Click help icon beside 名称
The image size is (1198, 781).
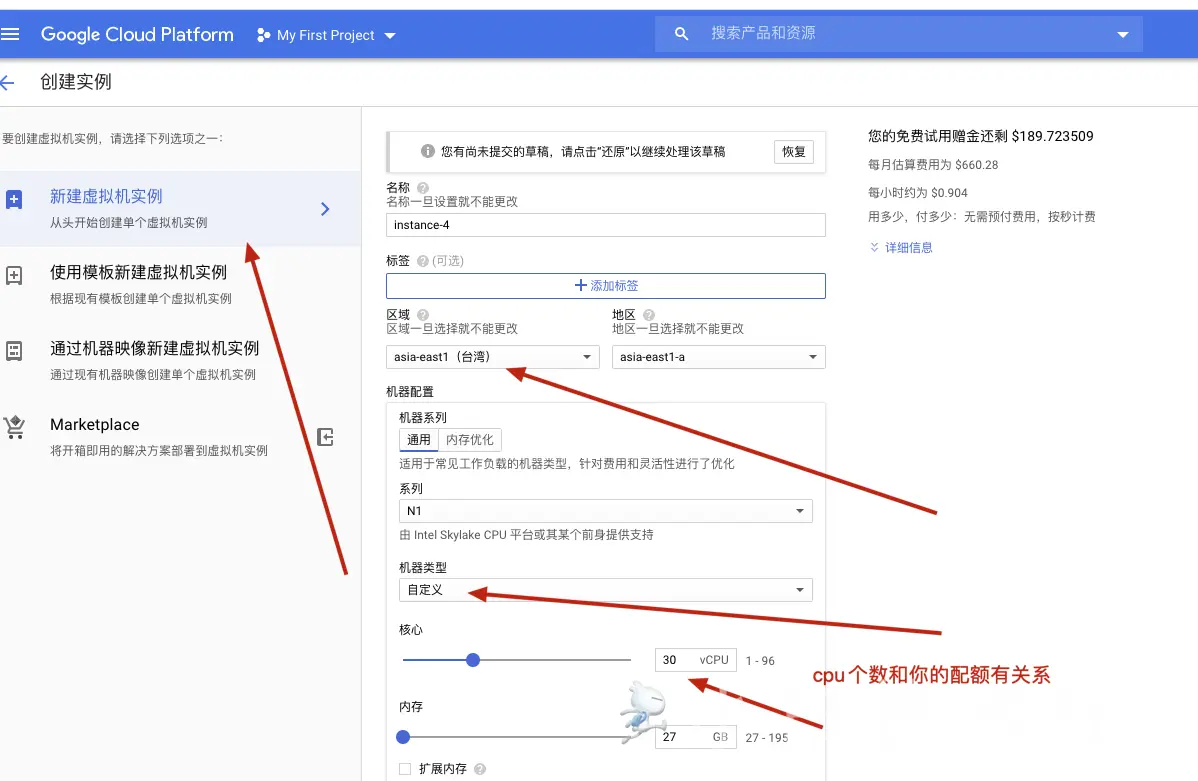point(423,188)
